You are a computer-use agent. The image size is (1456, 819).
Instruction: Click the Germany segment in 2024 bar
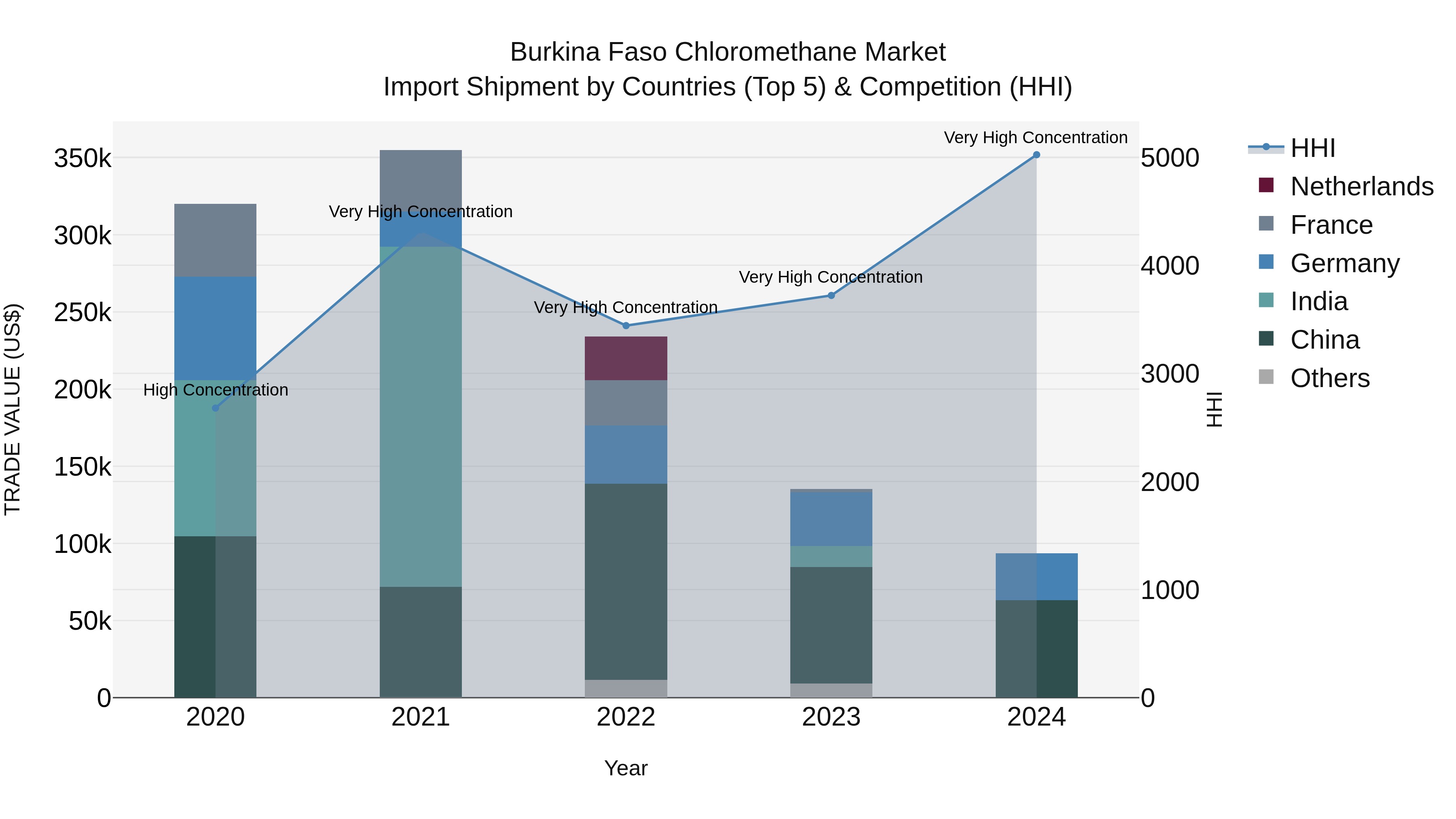tap(1037, 576)
